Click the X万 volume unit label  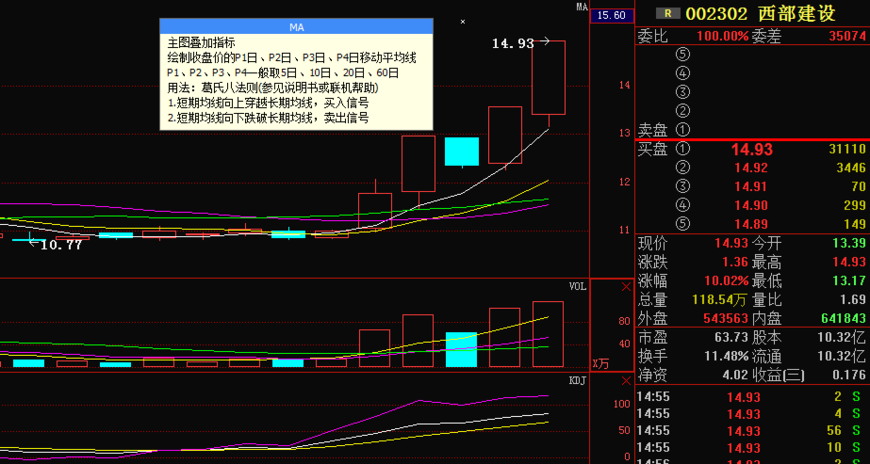[600, 364]
